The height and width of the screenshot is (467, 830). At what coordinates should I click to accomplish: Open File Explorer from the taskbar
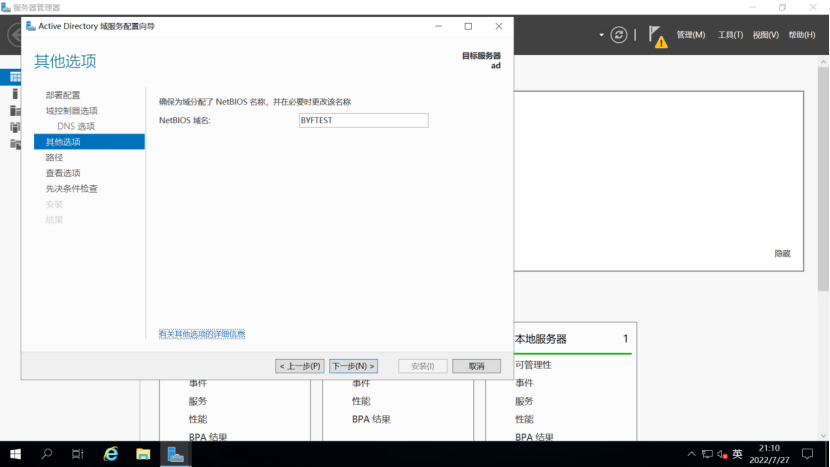143,454
